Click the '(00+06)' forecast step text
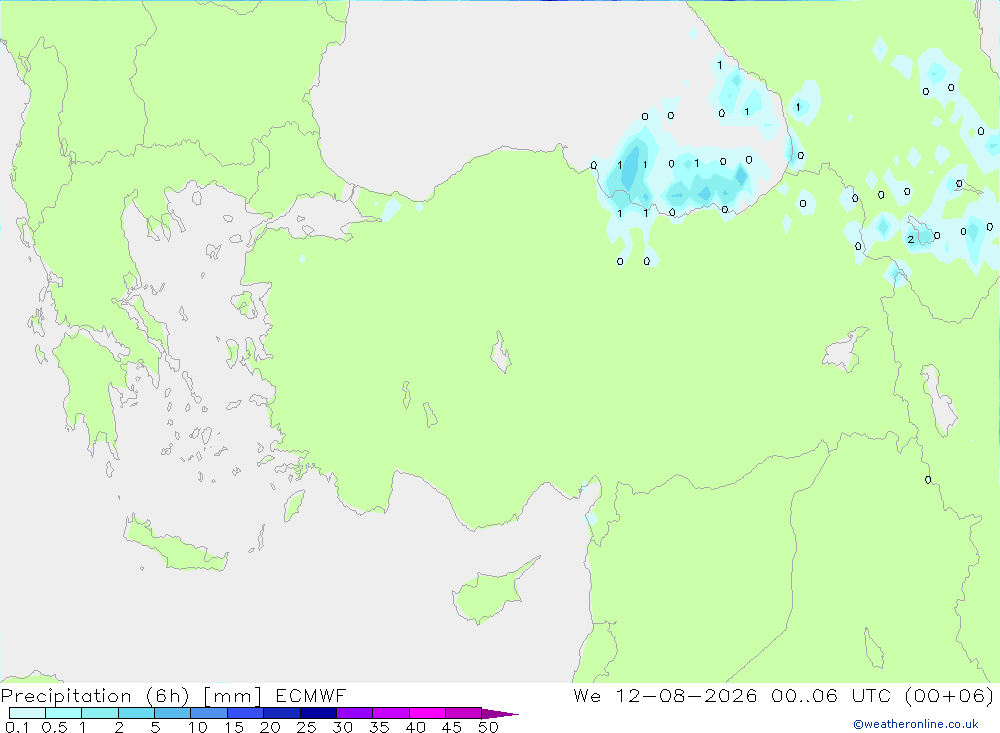The height and width of the screenshot is (733, 1000). 950,696
